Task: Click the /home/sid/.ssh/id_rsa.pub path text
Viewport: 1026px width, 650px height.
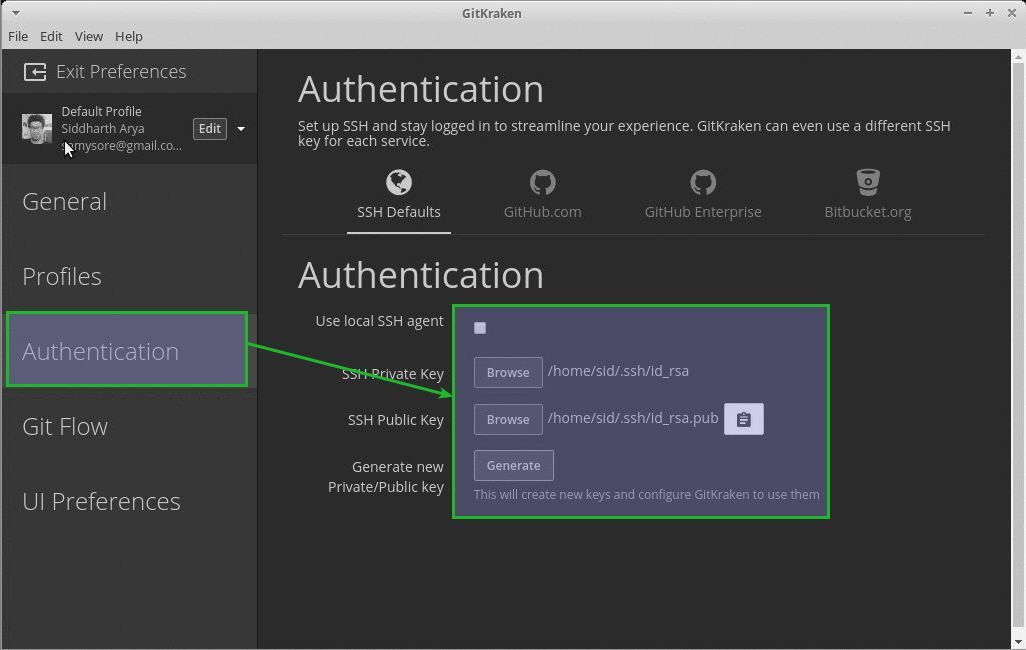Action: point(633,418)
